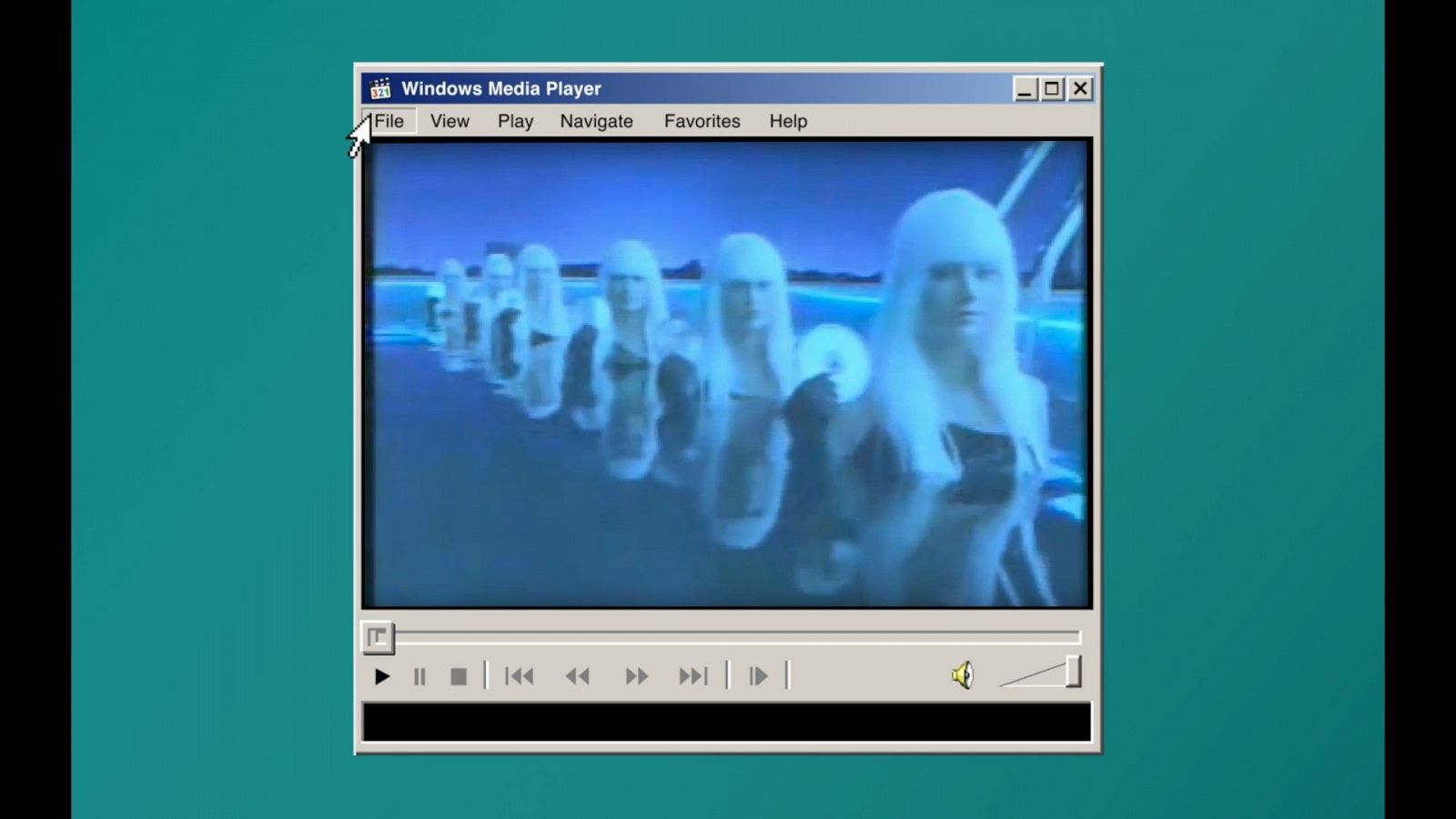Click the black status bar below the controls
Viewport: 1456px width, 819px height.
click(x=727, y=723)
